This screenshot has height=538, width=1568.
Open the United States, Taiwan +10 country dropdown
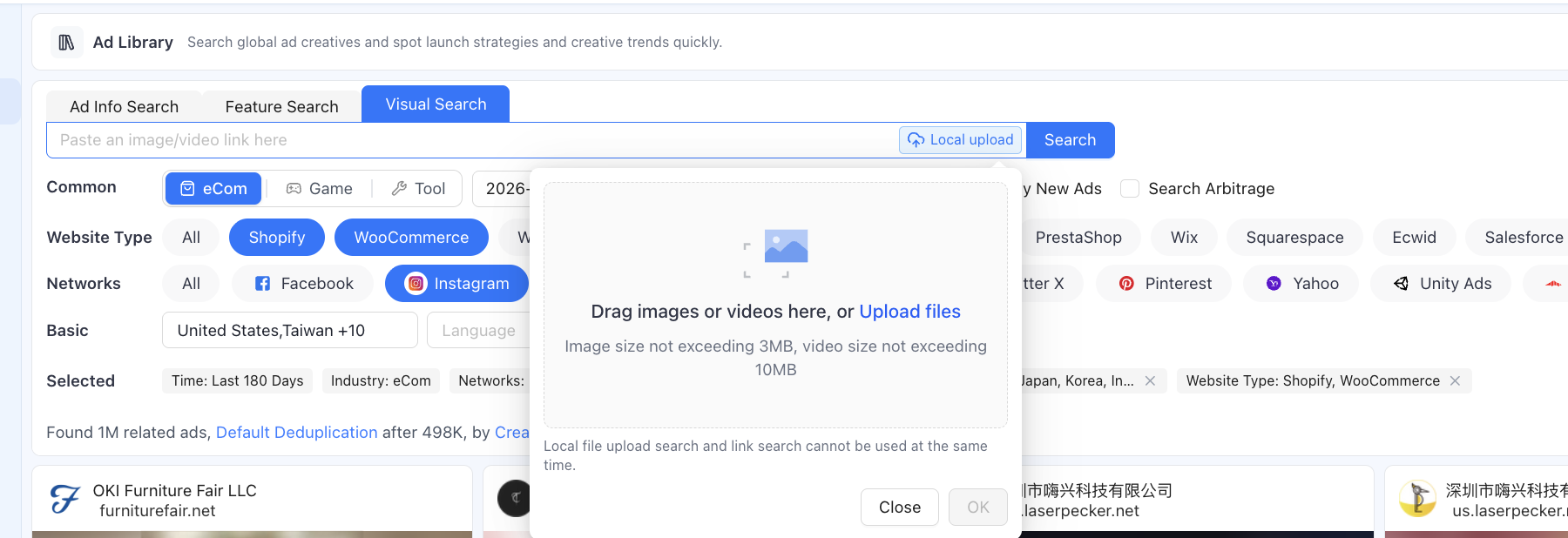(290, 331)
